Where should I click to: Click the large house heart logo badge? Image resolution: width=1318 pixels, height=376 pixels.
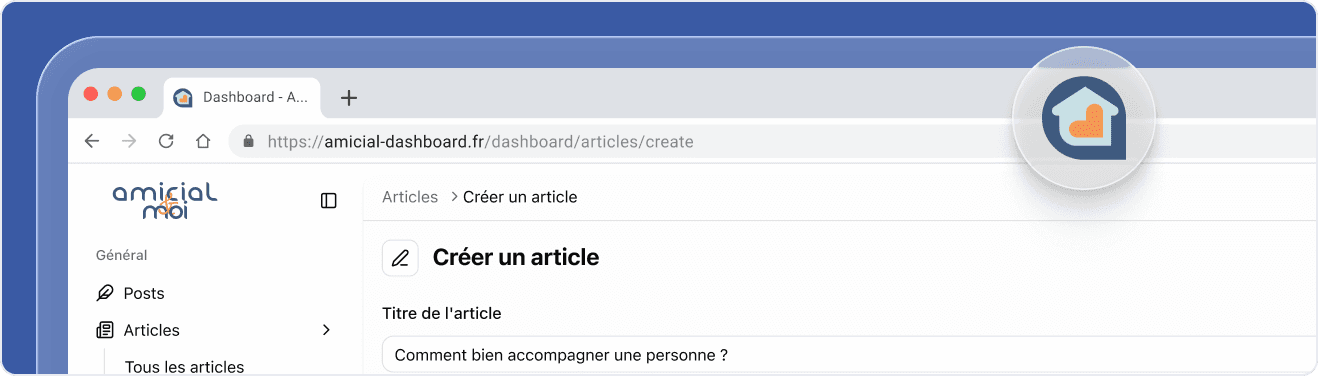[x=1084, y=119]
